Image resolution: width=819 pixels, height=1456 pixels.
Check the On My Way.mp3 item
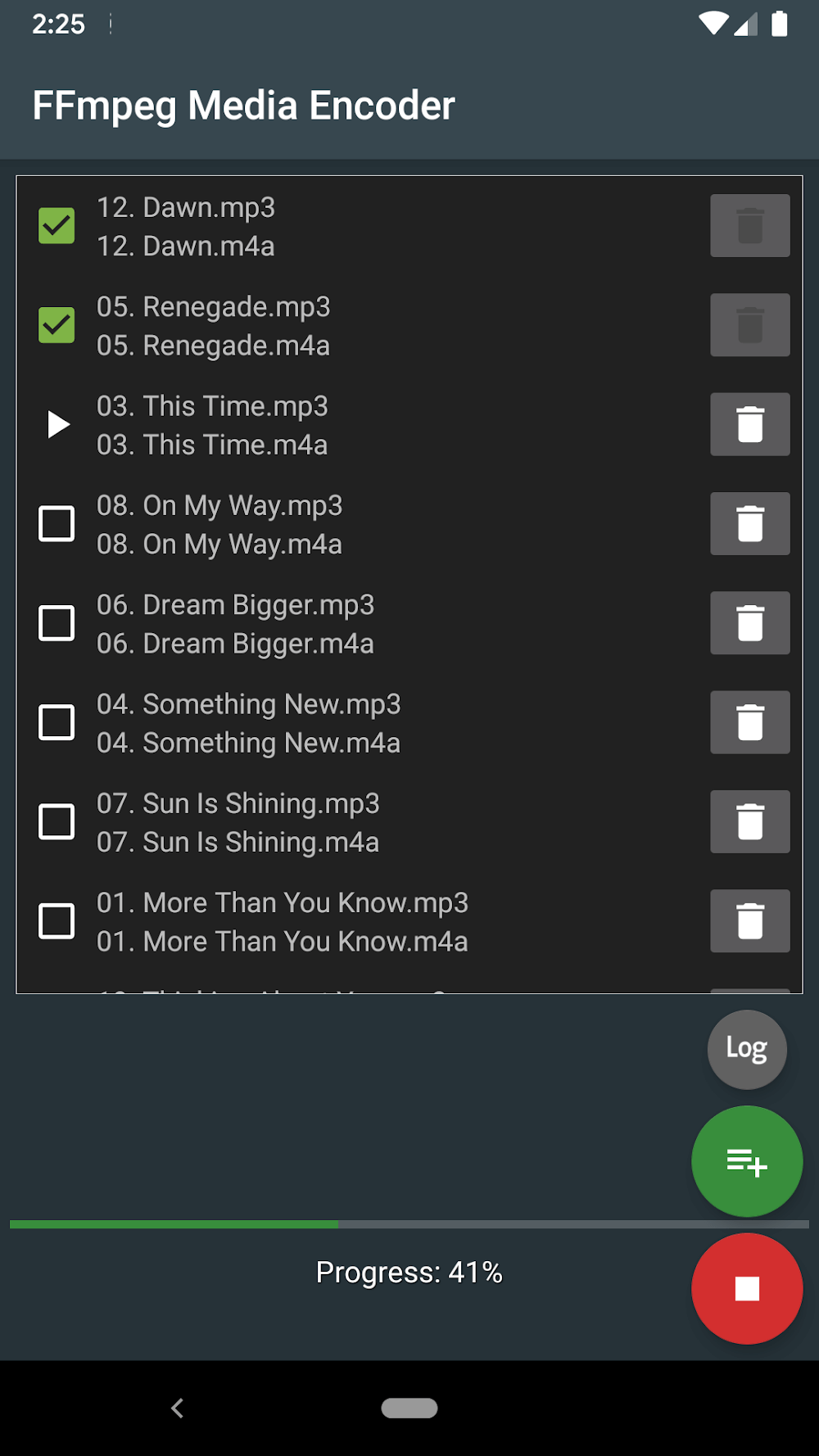(x=57, y=524)
